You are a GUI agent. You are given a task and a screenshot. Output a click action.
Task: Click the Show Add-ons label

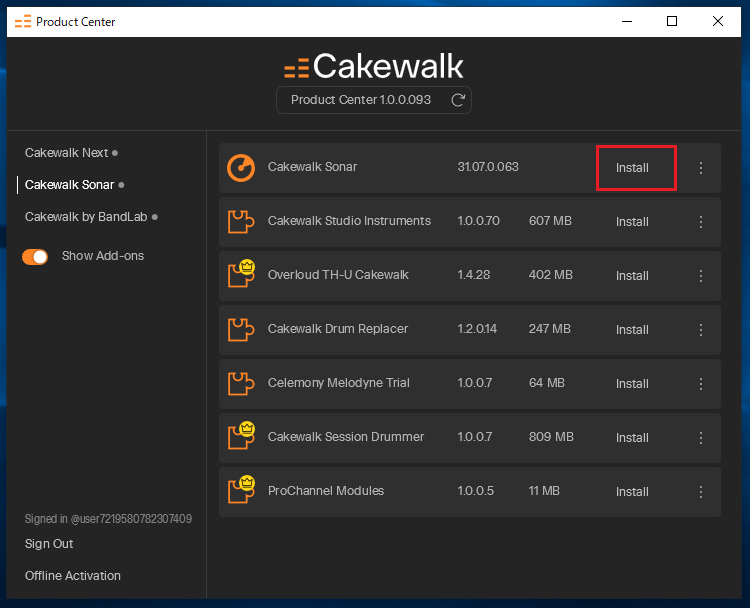pos(103,256)
